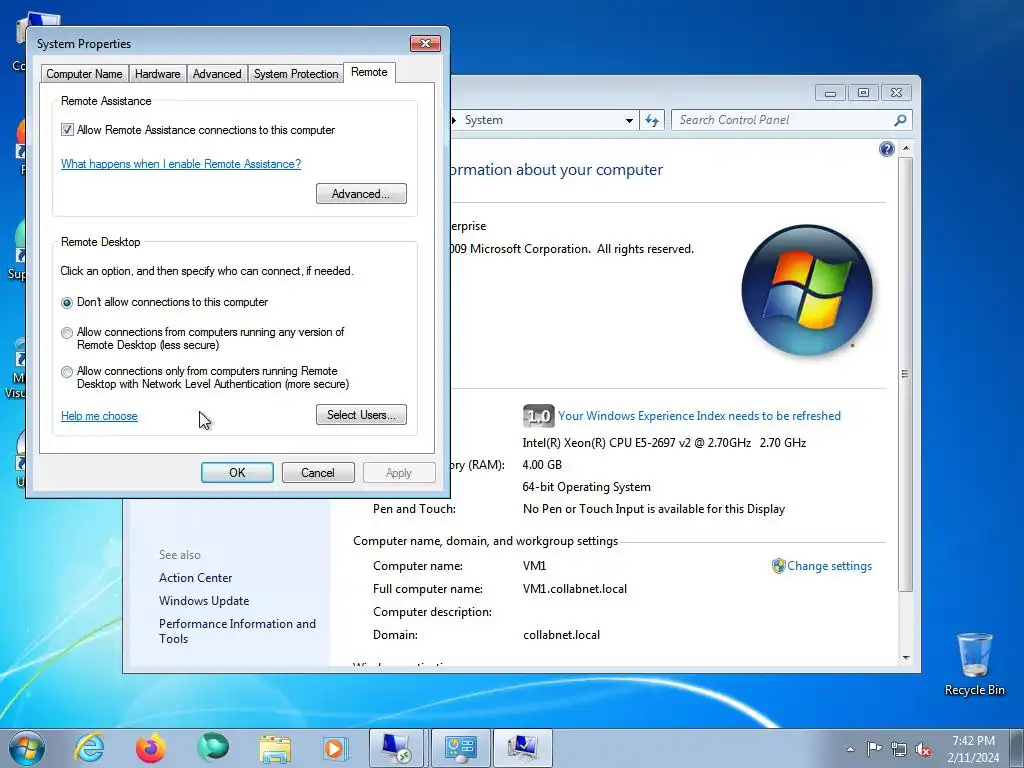Select Network Level Authentication option

(67, 372)
